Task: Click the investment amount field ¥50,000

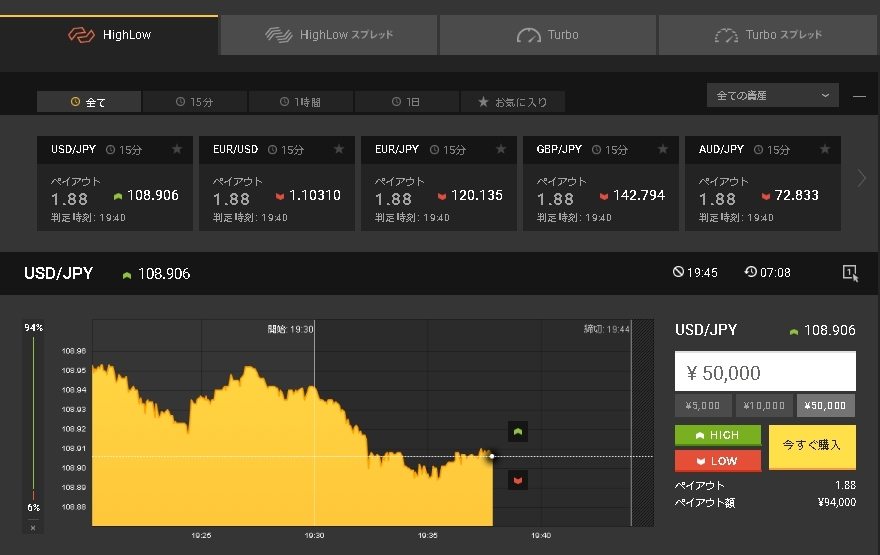Action: click(765, 371)
